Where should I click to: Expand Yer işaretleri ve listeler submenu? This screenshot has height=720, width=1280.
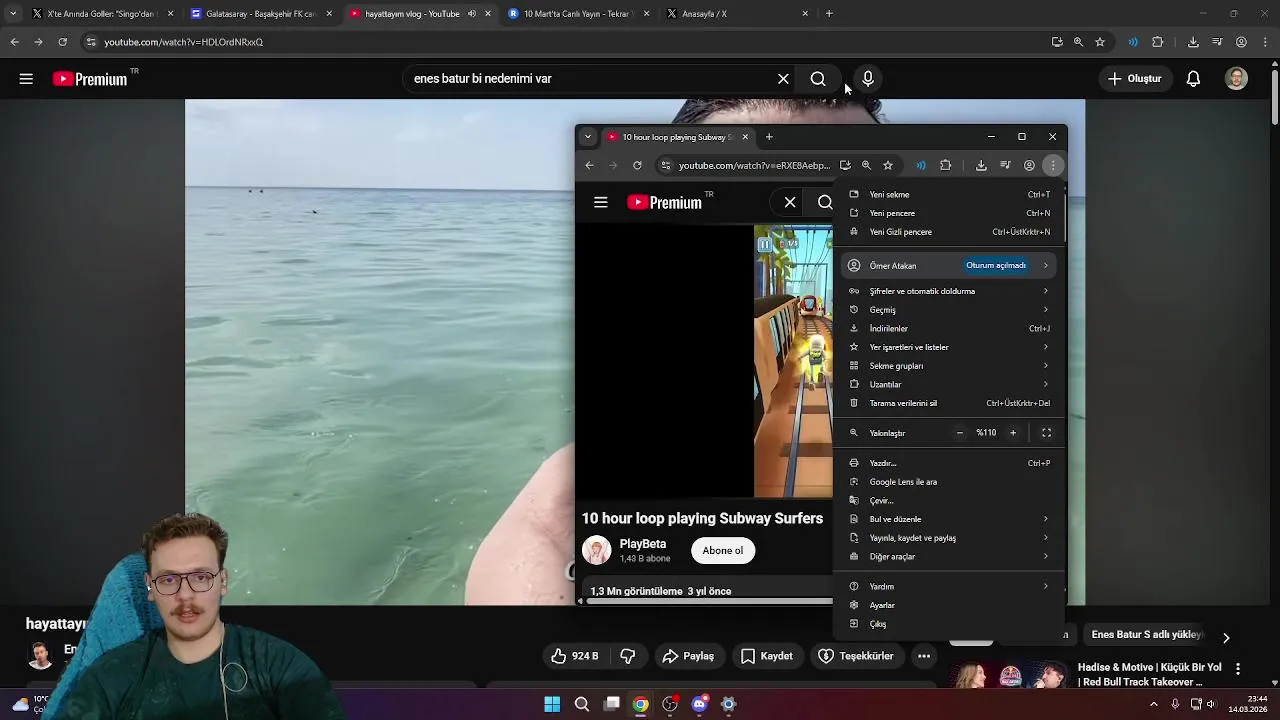coord(949,347)
